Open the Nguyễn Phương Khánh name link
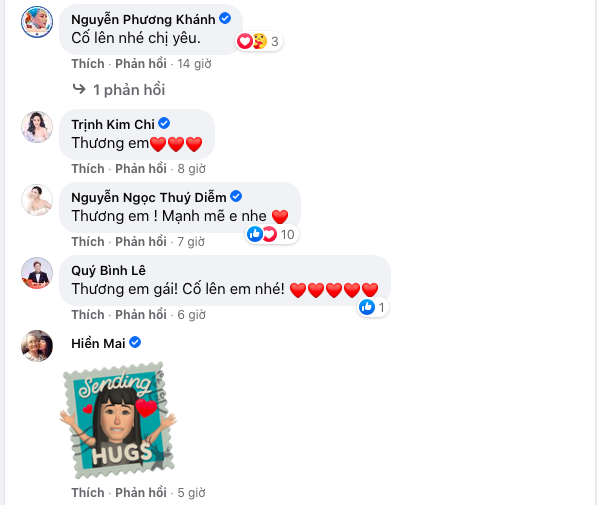The height and width of the screenshot is (505, 597). 143,19
